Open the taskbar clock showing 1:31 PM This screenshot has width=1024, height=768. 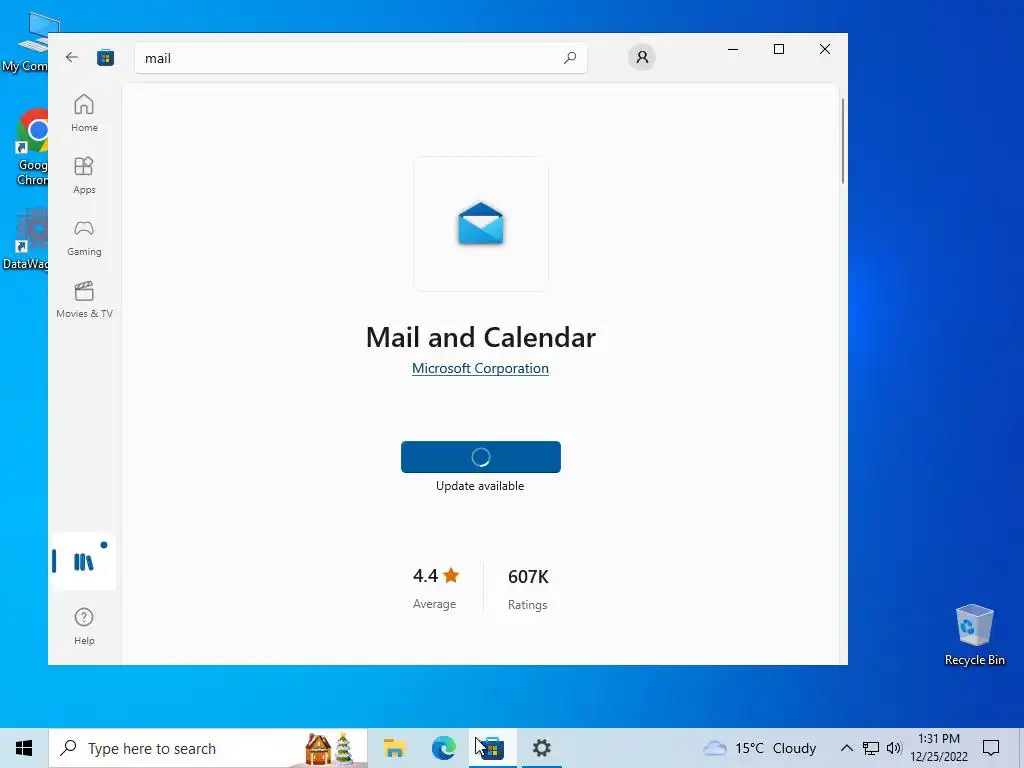(x=939, y=748)
